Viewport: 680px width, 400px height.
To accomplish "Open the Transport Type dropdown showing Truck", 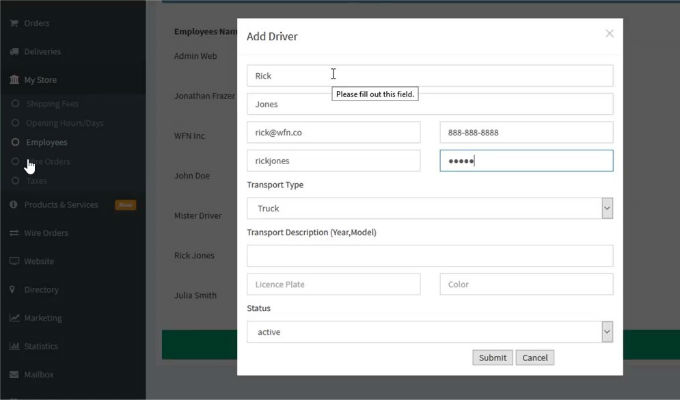I will coord(430,208).
